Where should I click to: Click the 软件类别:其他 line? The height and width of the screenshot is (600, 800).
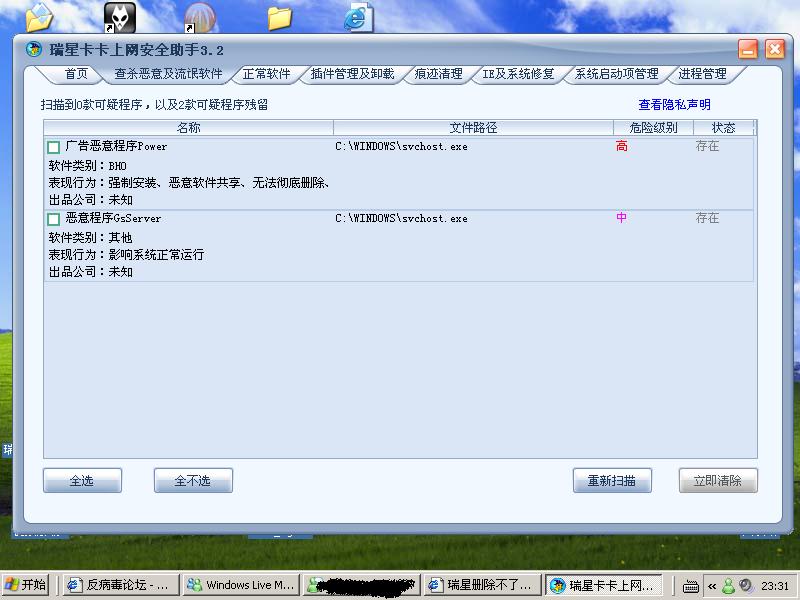click(91, 238)
